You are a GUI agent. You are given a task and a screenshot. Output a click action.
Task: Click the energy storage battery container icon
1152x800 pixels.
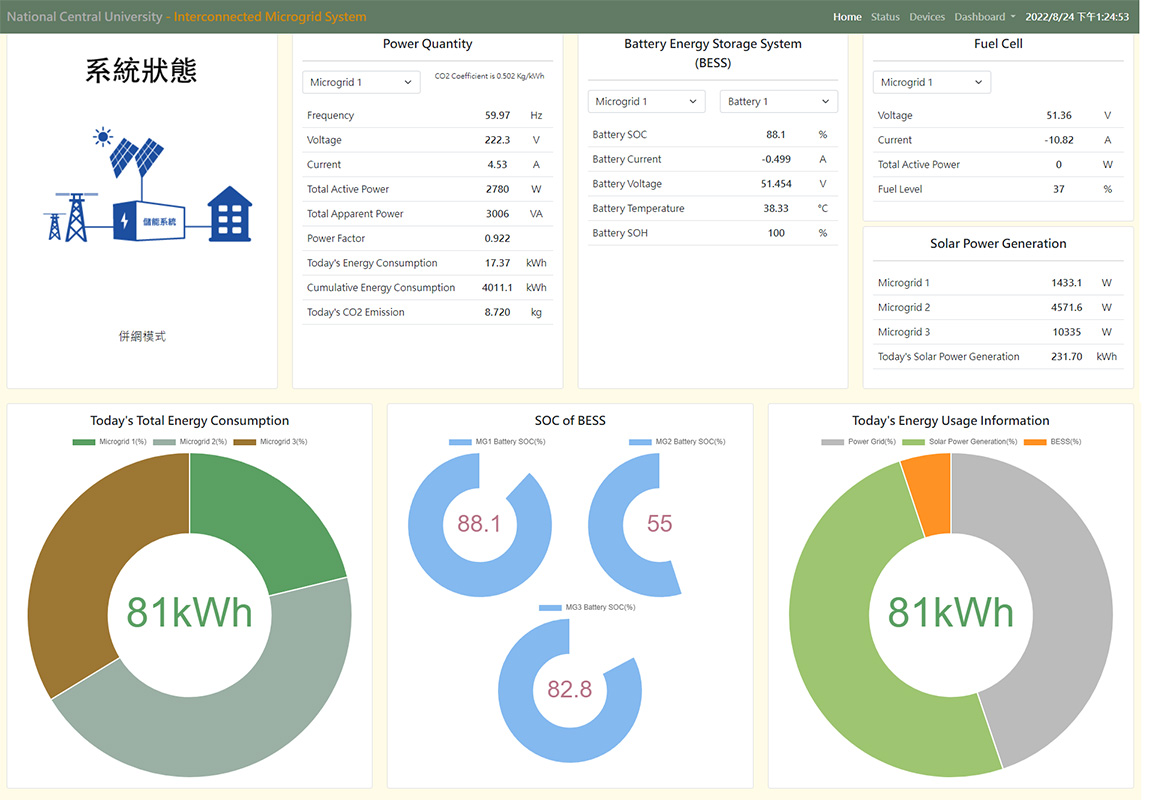(x=149, y=221)
